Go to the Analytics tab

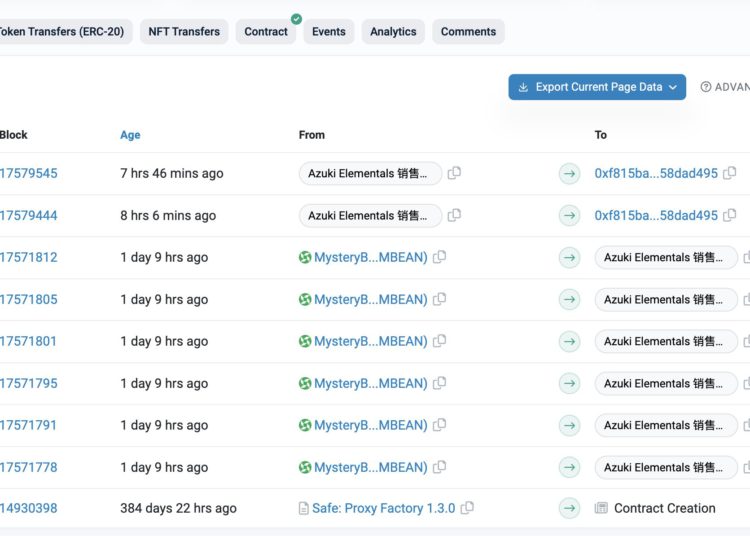coord(393,32)
